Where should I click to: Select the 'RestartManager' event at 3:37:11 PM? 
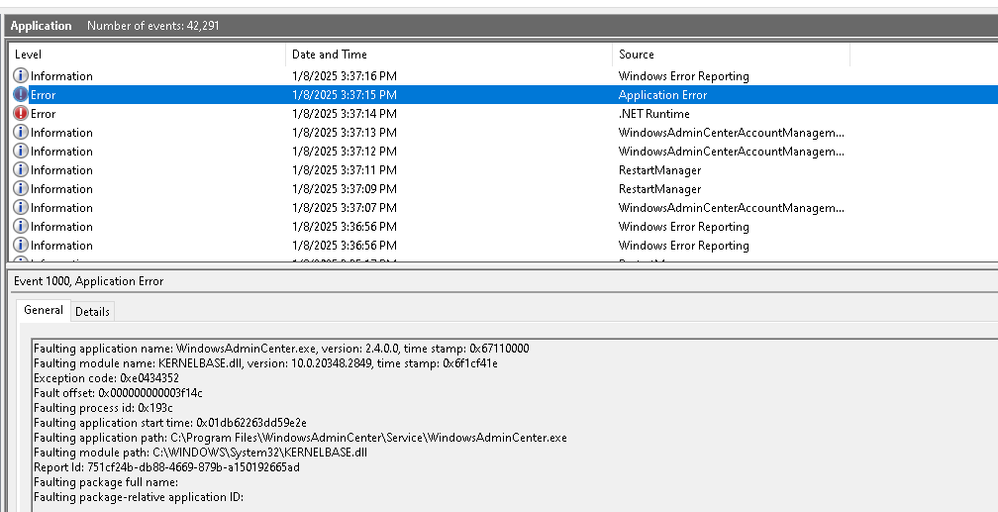pos(659,170)
